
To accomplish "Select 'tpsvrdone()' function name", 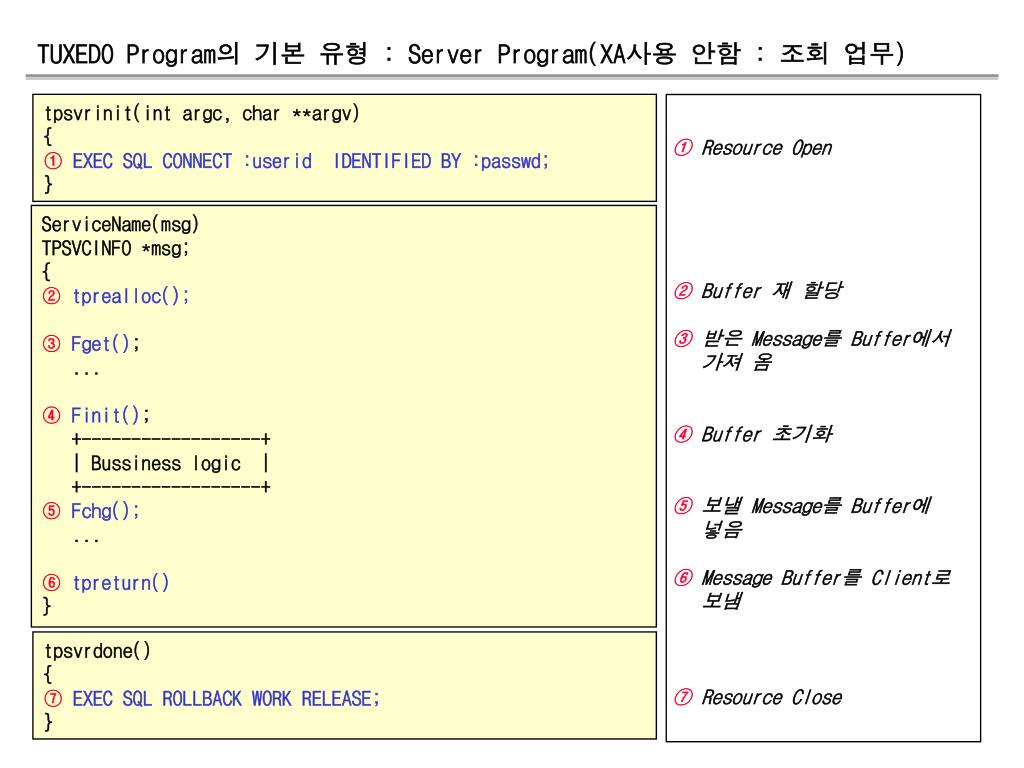I will 97,651.
